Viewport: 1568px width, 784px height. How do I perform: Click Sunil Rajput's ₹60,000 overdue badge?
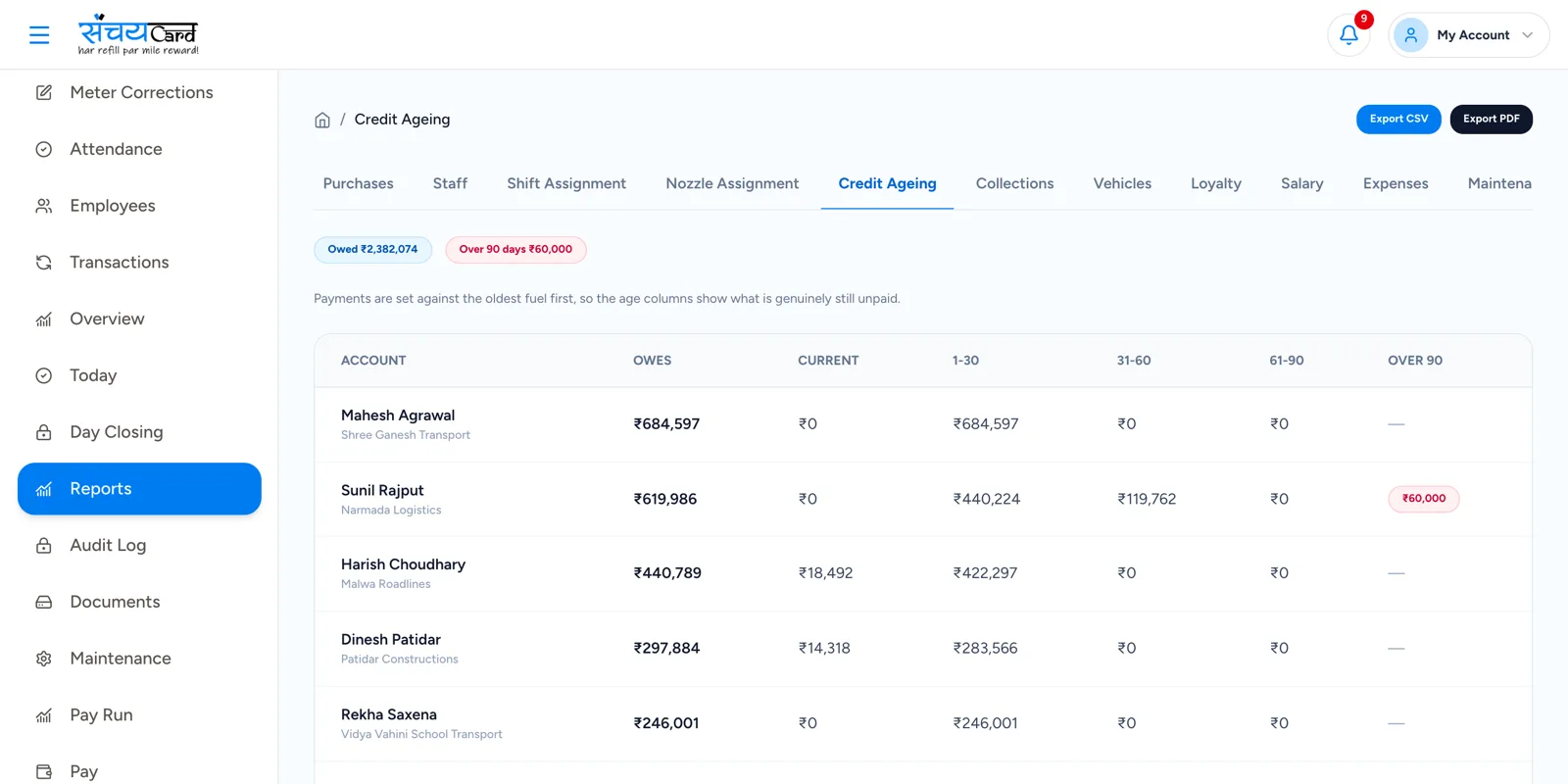click(1423, 499)
